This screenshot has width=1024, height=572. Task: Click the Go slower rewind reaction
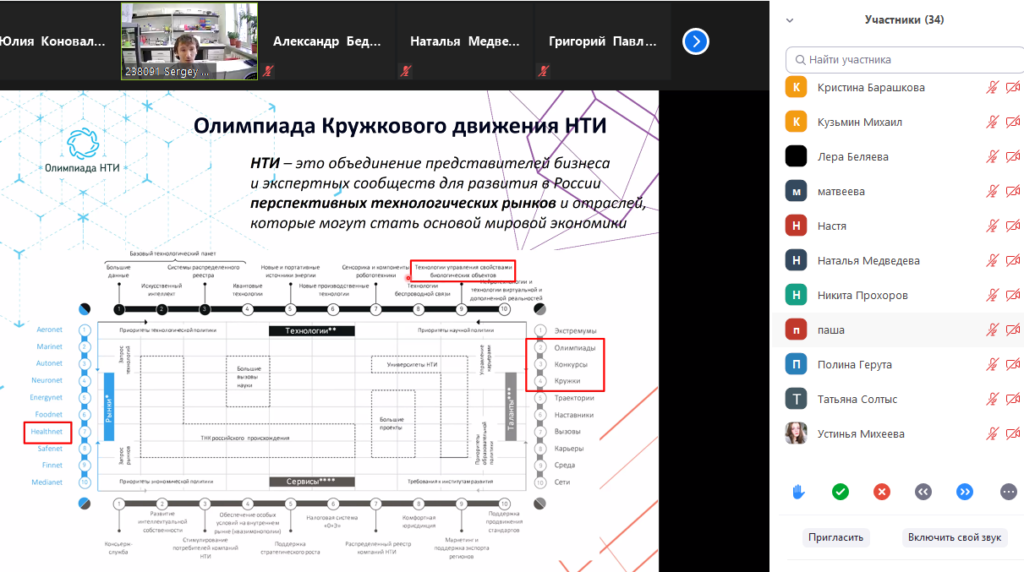923,492
